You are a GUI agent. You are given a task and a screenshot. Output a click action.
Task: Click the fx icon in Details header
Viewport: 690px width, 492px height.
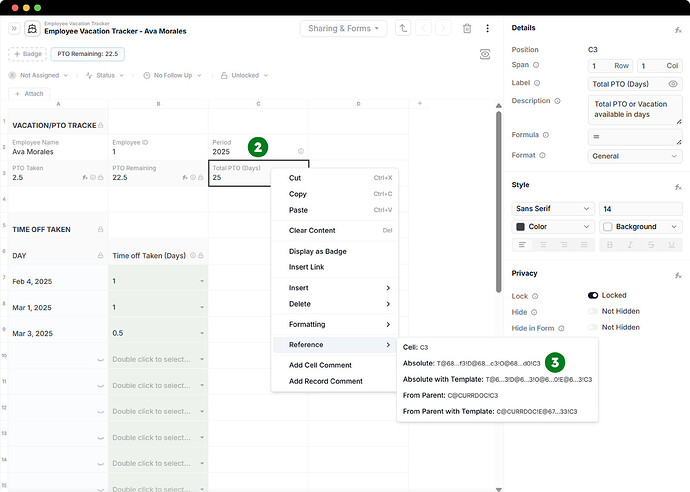678,31
